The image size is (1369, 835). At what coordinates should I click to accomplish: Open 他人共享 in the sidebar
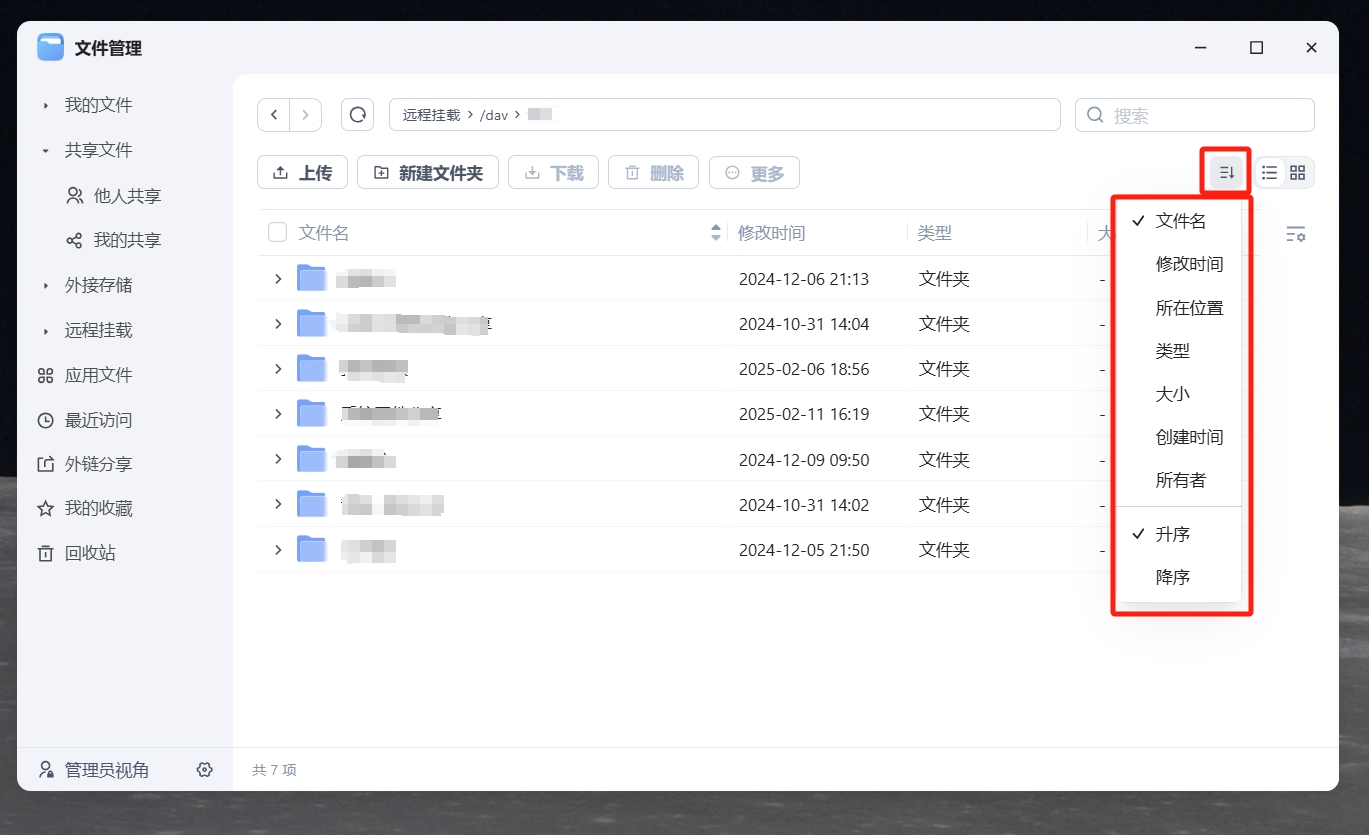[125, 196]
